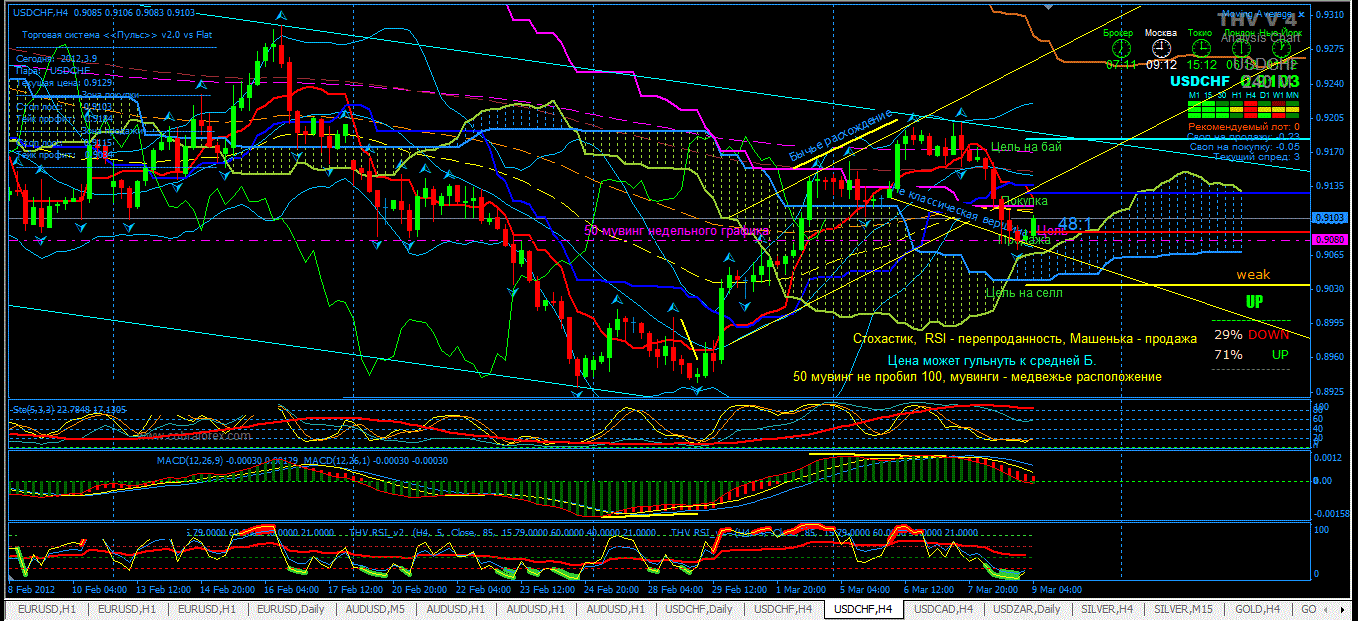This screenshot has height=621, width=1358.
Task: Switch to the EURUSD,Daily chart tab
Action: (x=290, y=608)
